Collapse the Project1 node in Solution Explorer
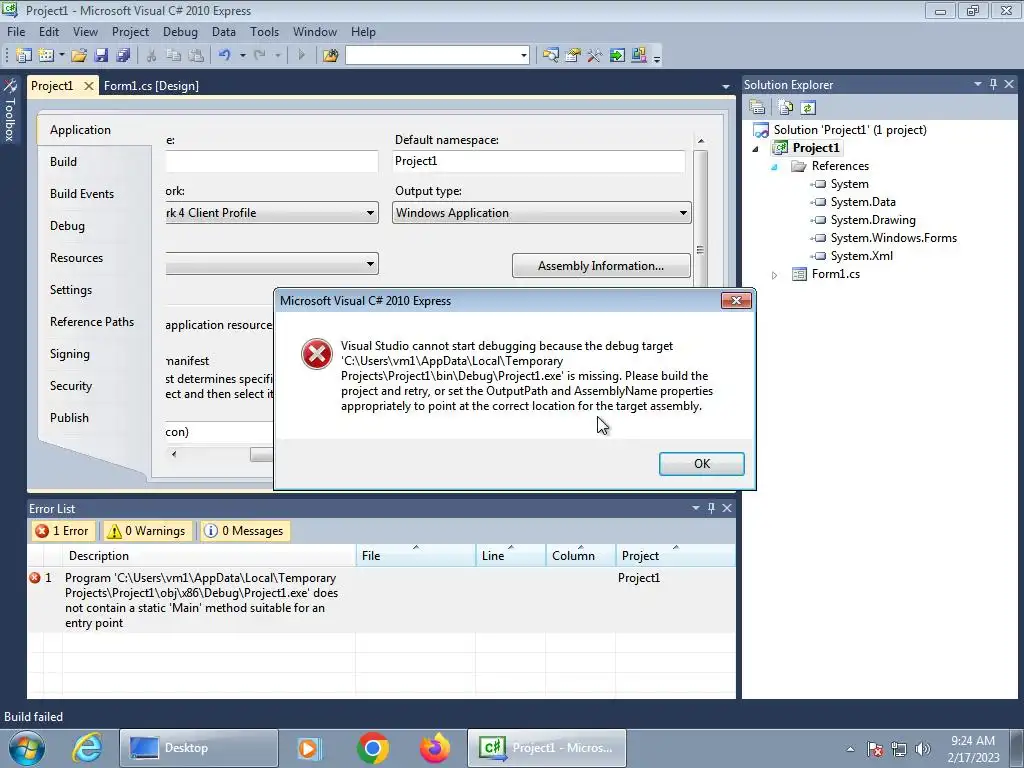This screenshot has height=768, width=1024. (756, 149)
